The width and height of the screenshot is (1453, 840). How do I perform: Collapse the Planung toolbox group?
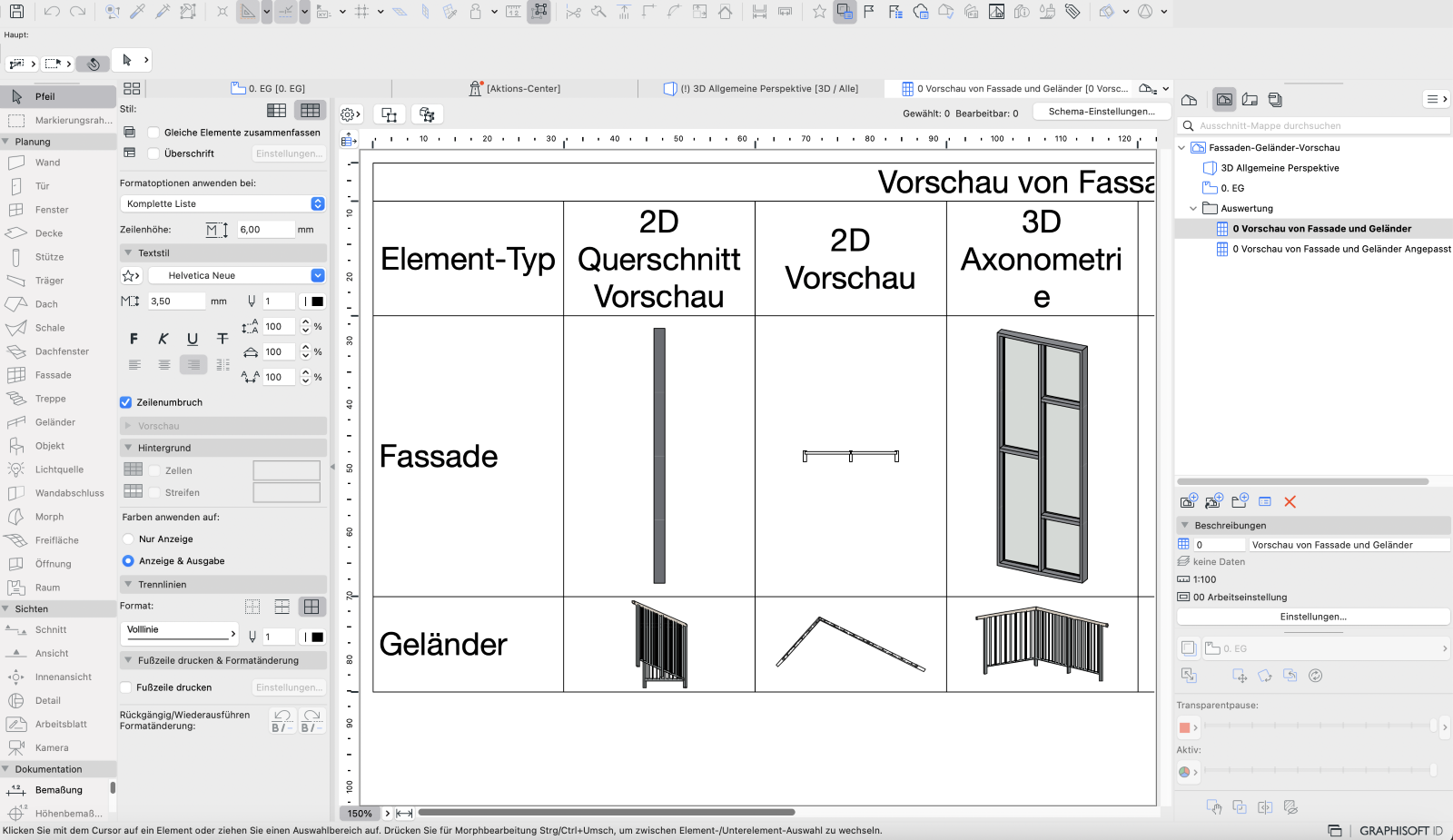[5, 142]
